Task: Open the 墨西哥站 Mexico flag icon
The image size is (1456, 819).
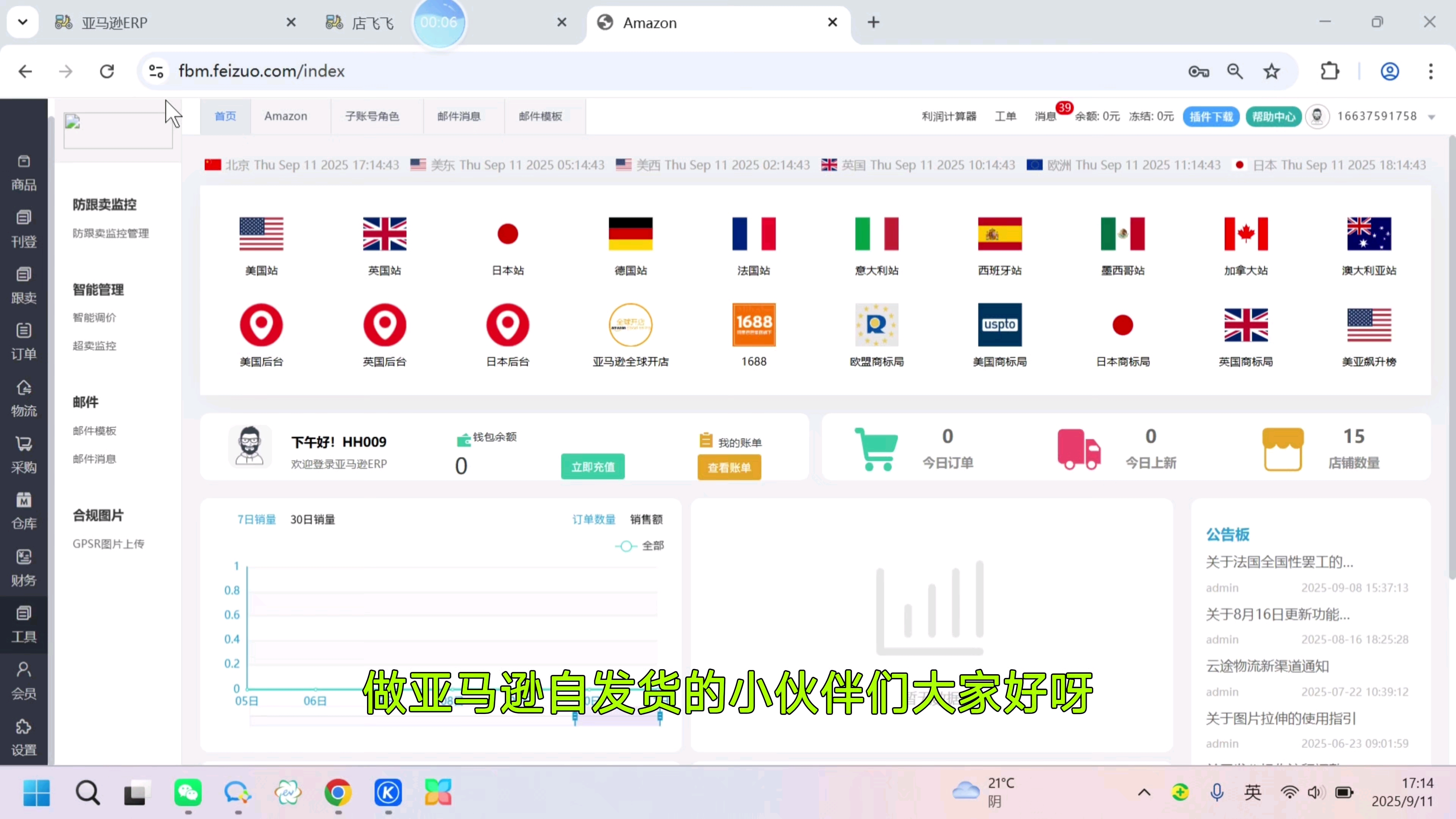Action: click(x=1122, y=234)
